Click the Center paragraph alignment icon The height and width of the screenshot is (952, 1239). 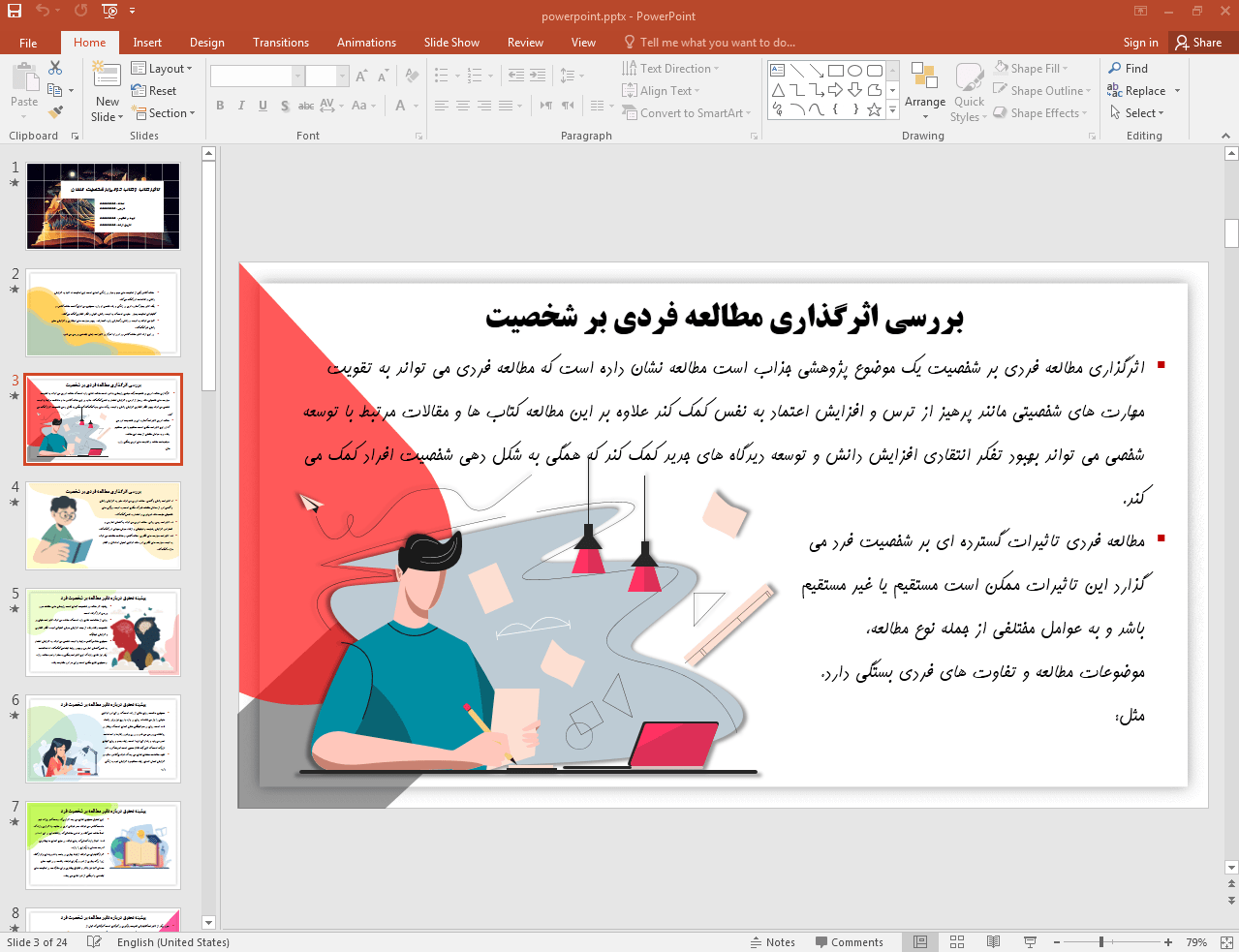tap(463, 106)
